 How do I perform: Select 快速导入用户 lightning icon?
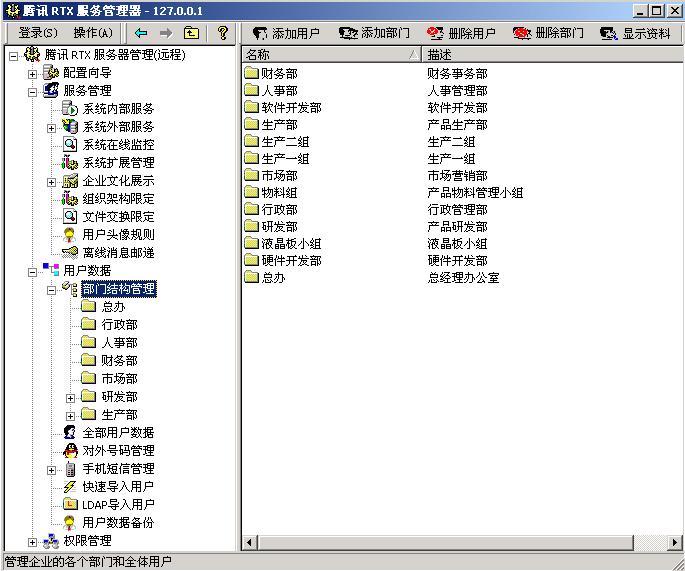click(70, 486)
